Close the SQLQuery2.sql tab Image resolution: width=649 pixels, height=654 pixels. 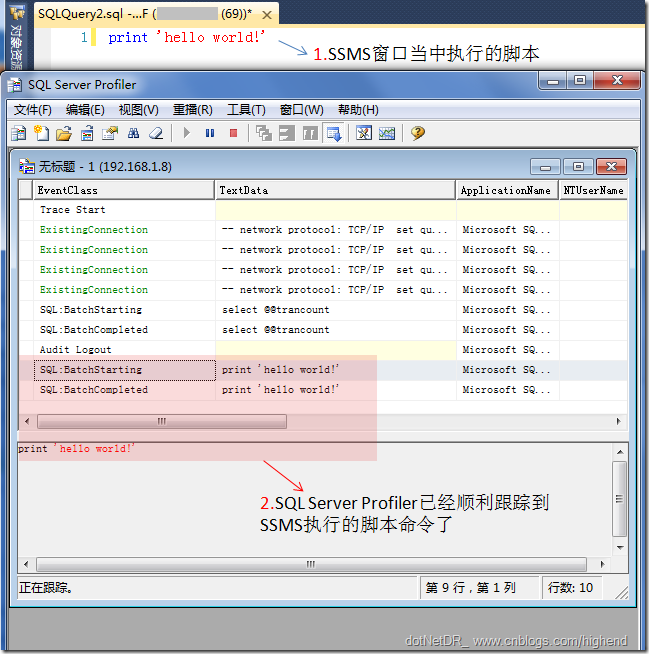click(x=267, y=15)
